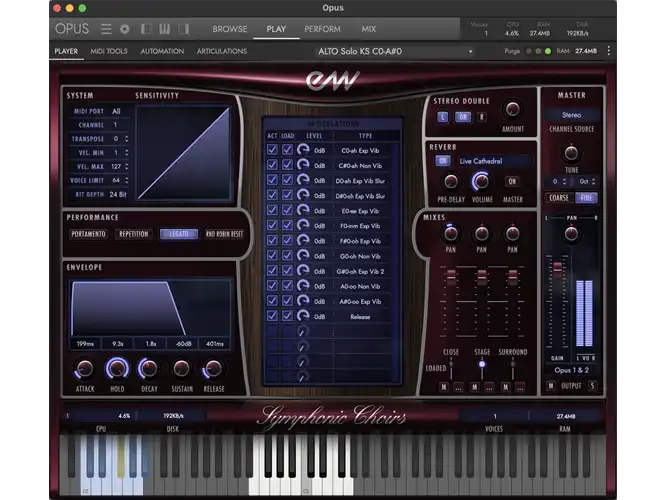667x500 pixels.
Task: Adjust the envelope Release knob
Action: (x=214, y=369)
